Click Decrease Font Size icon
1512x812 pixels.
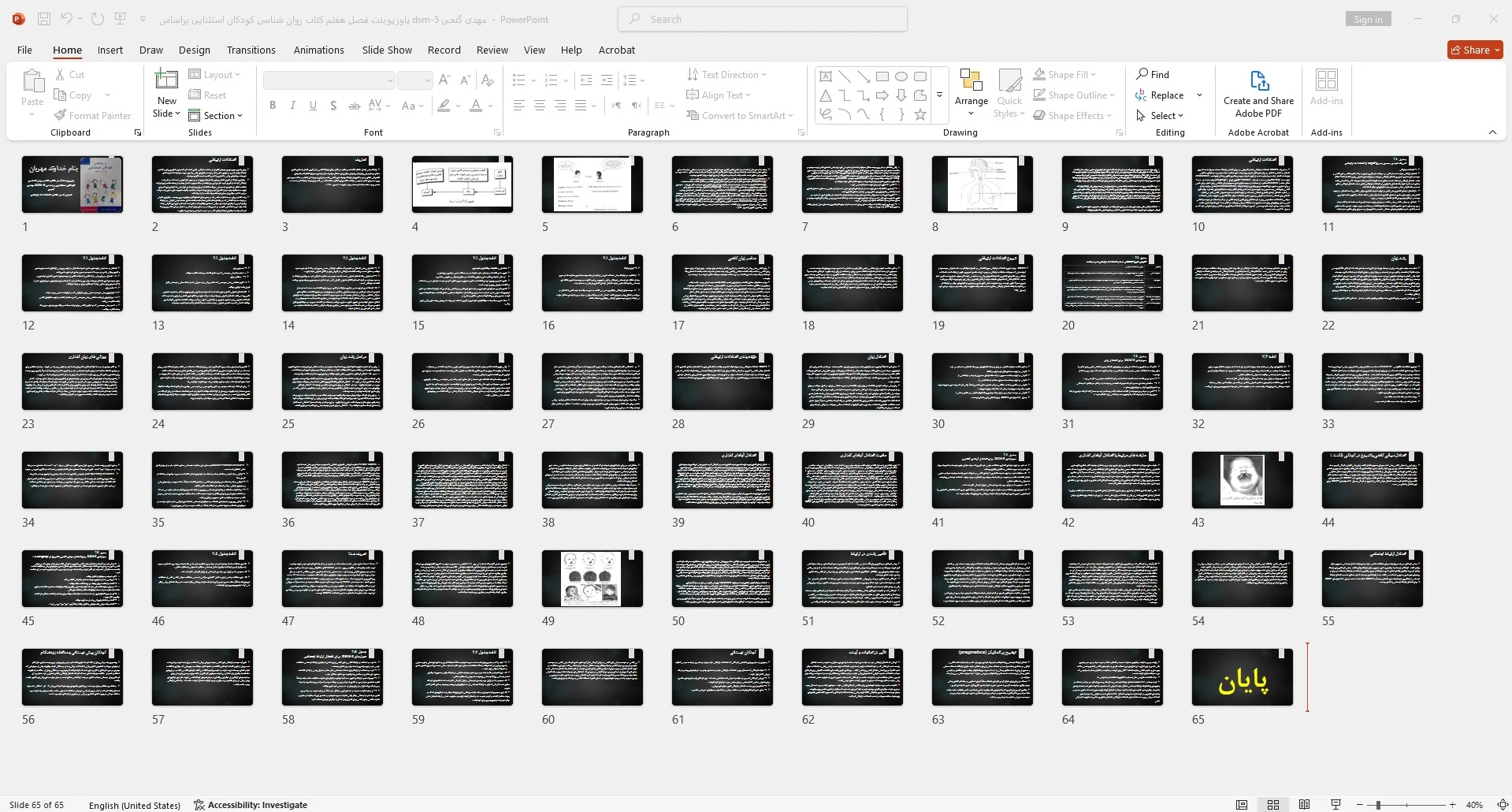click(x=465, y=80)
